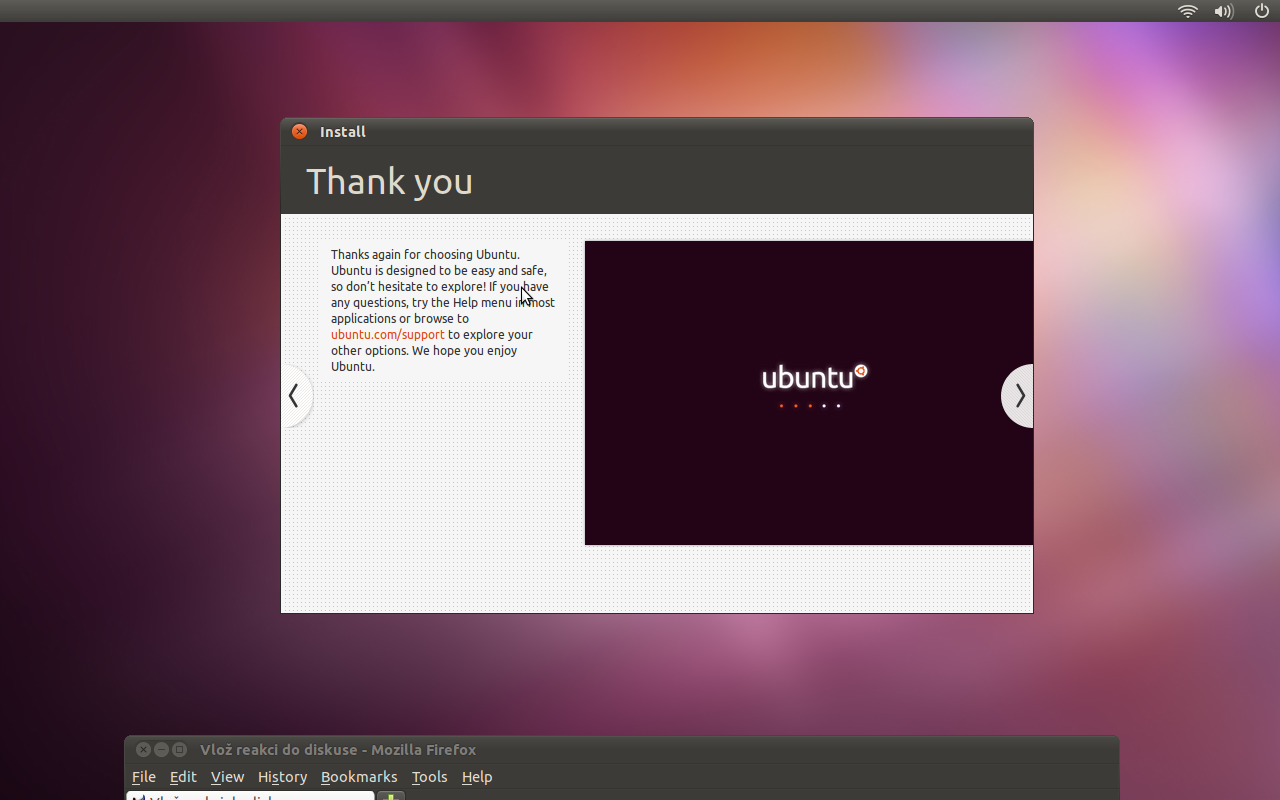Click the 'Thank you' heading
This screenshot has width=1280, height=800.
click(389, 181)
